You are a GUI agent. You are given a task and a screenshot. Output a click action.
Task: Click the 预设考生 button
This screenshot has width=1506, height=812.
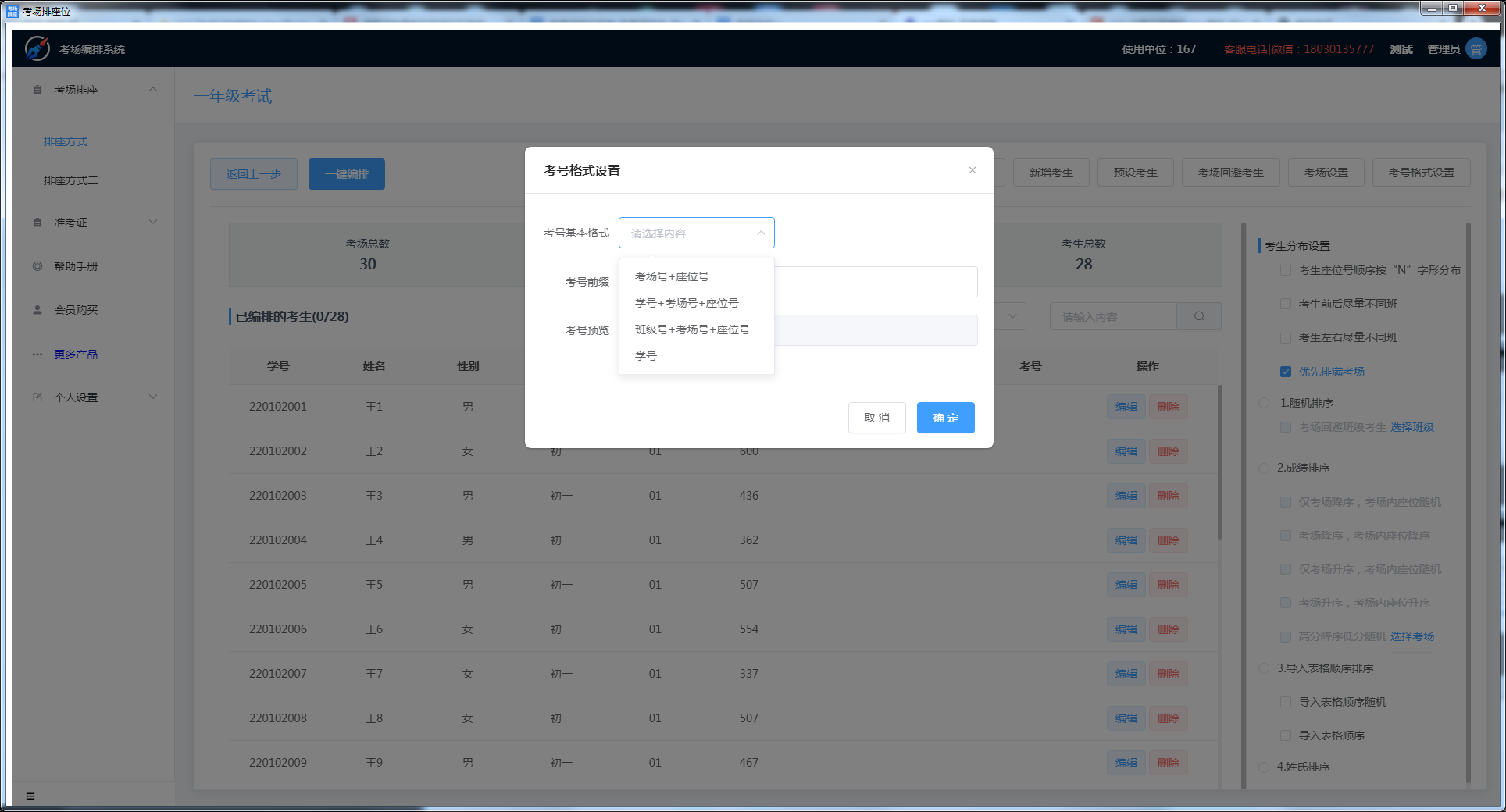pos(1136,173)
